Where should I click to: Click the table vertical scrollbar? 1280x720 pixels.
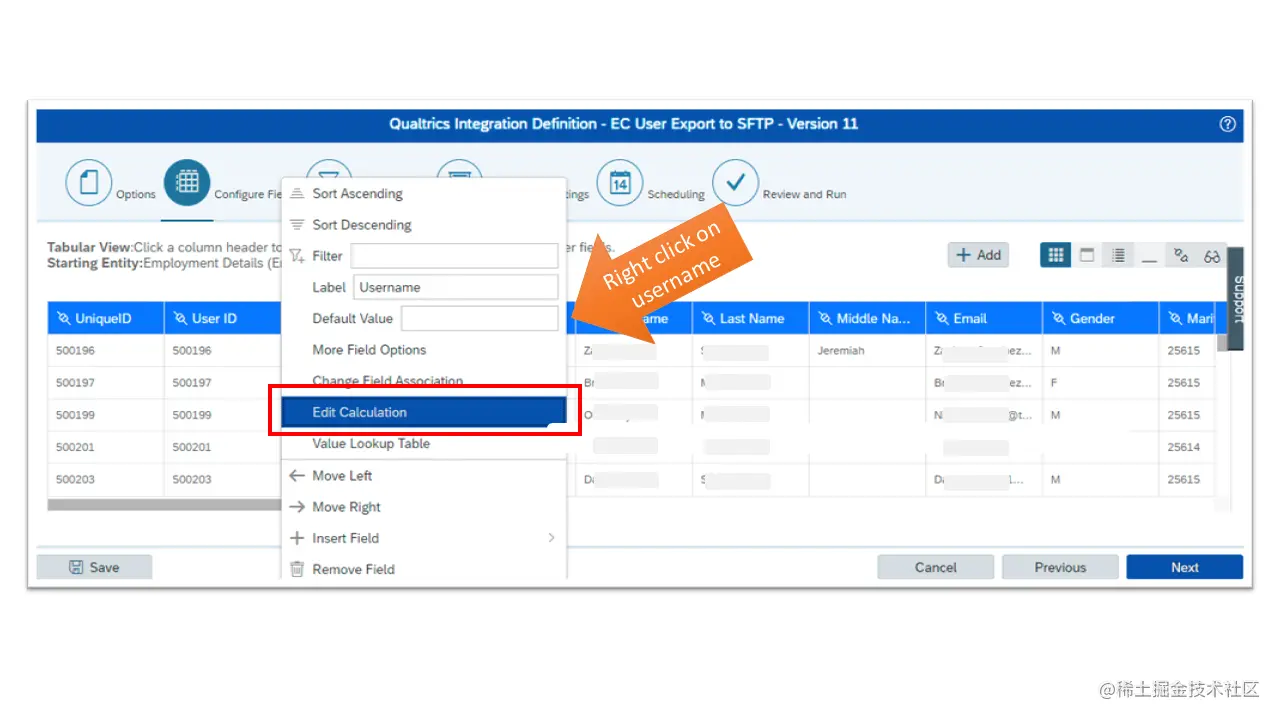pos(1222,342)
